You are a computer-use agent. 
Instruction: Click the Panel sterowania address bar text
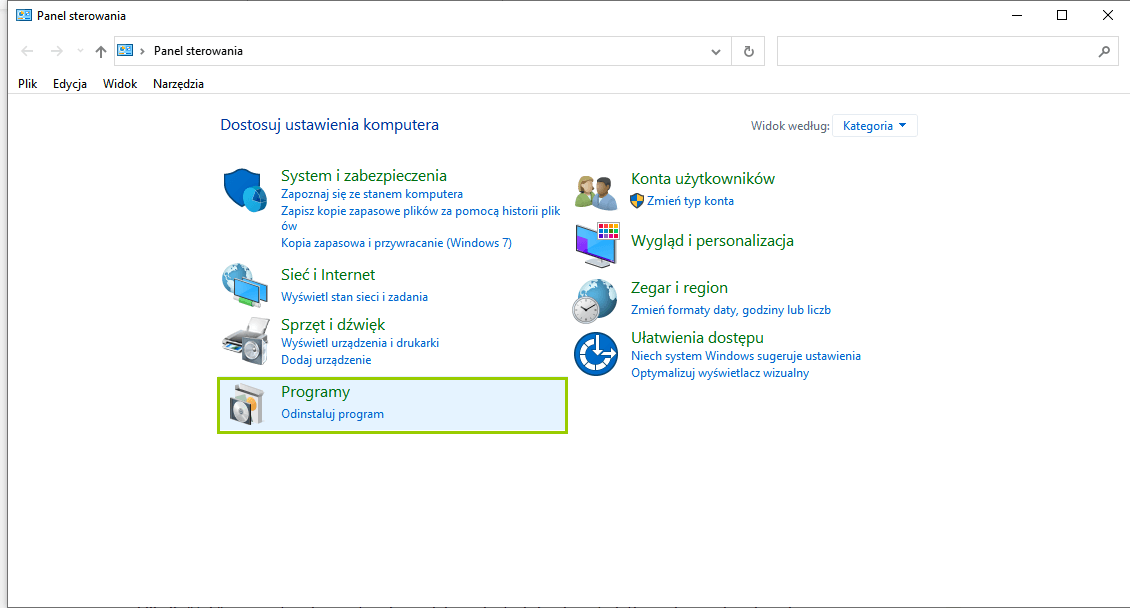(198, 51)
